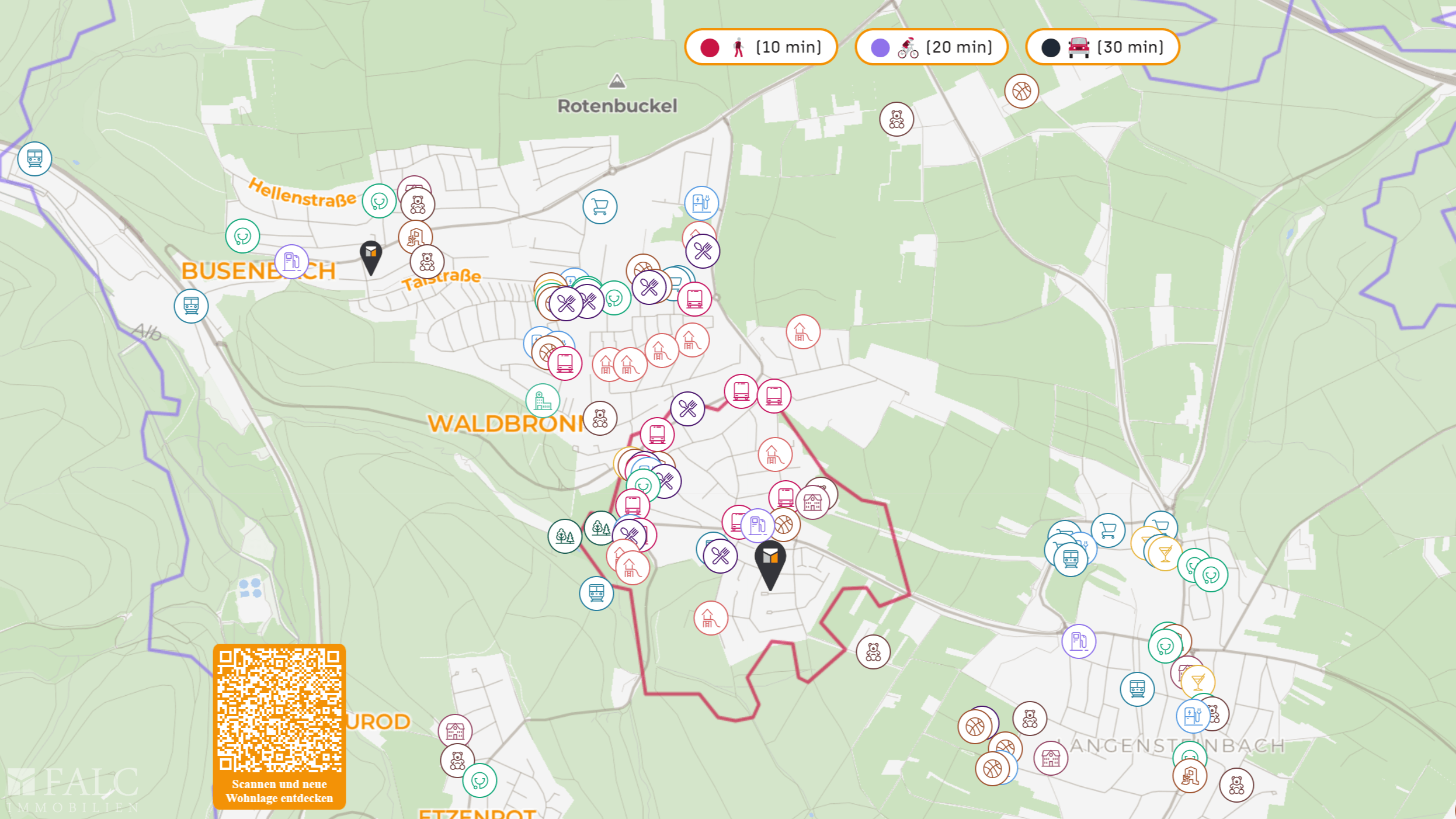Open the basketball sports marker at top right
This screenshot has height=819, width=1456.
1021,91
